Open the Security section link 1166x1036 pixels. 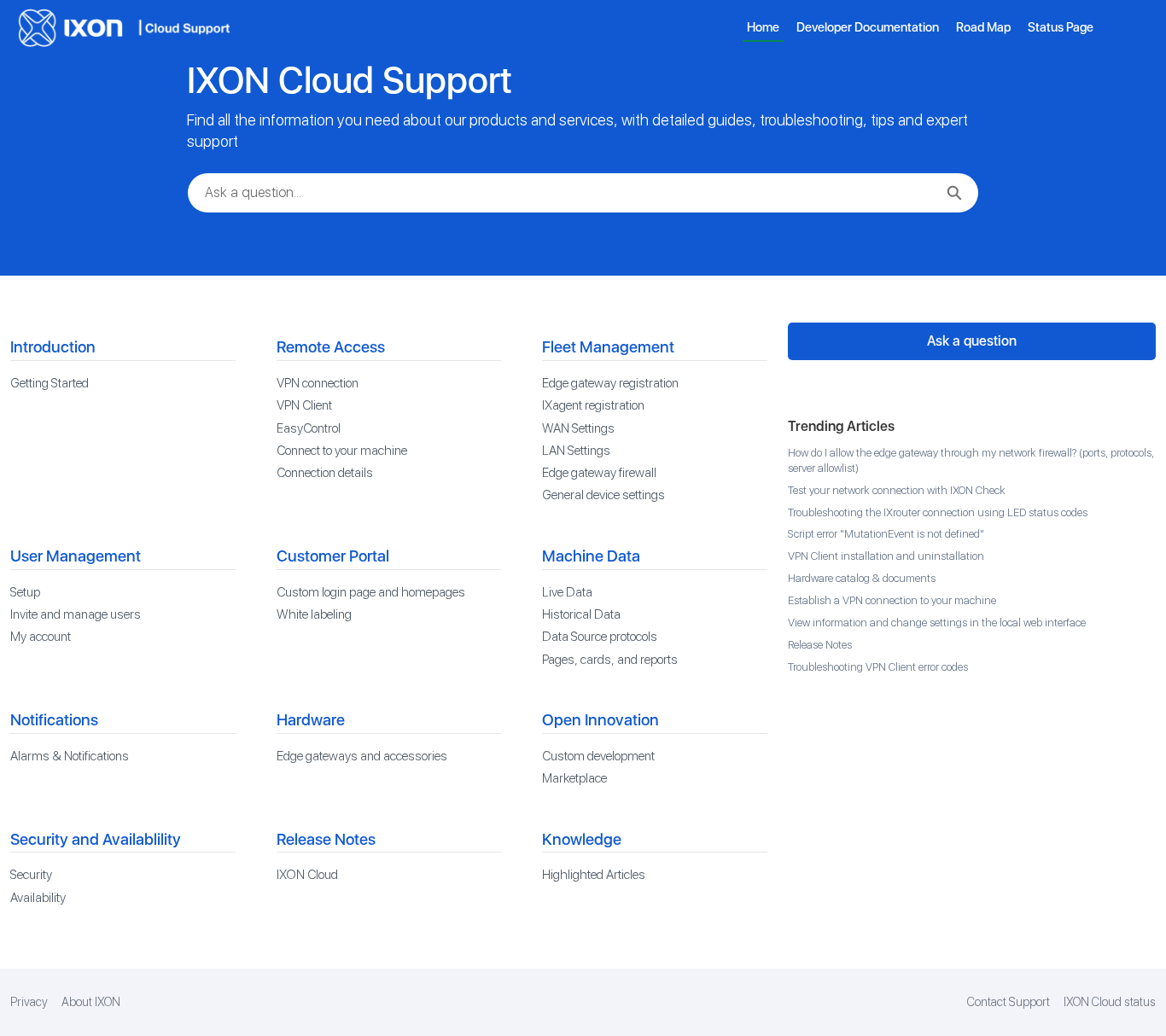(31, 875)
